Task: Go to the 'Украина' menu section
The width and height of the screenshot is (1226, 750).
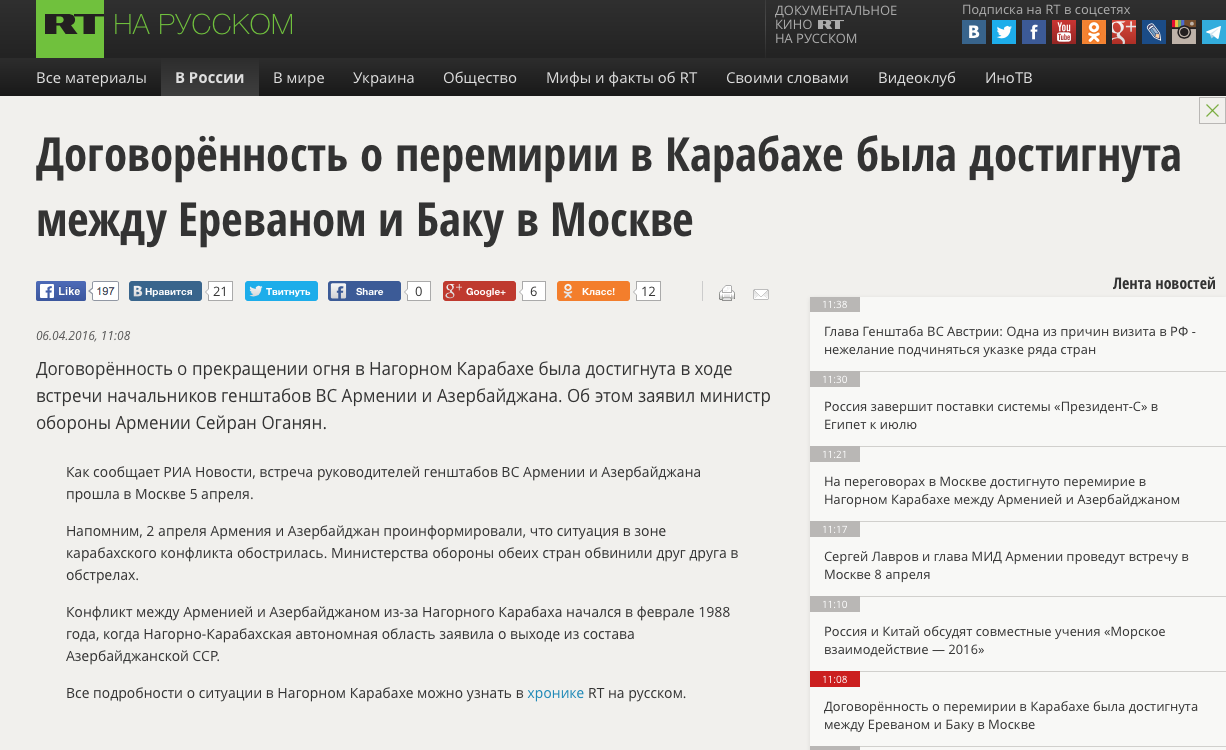Action: tap(383, 78)
